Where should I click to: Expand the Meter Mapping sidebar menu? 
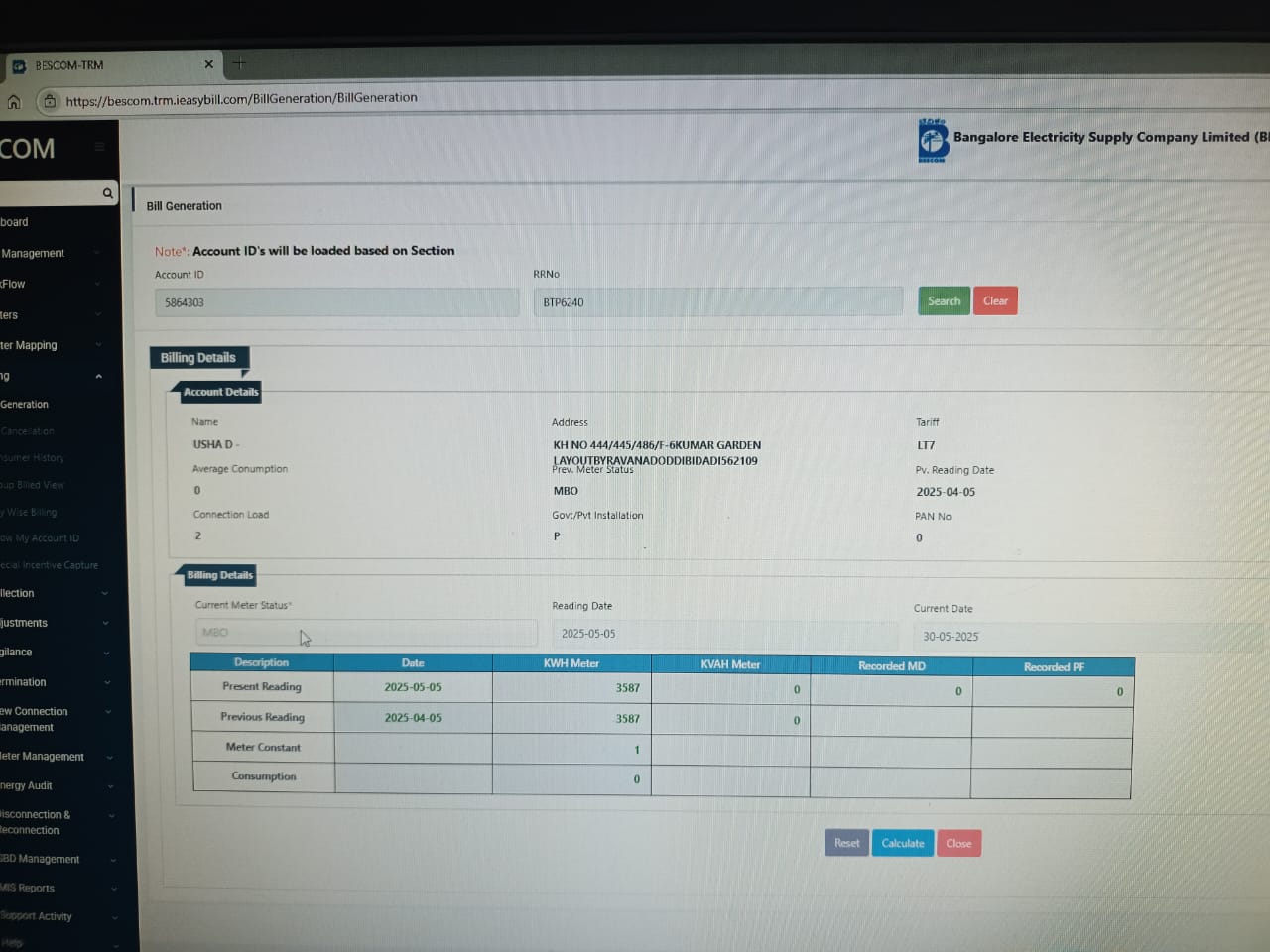(x=50, y=345)
